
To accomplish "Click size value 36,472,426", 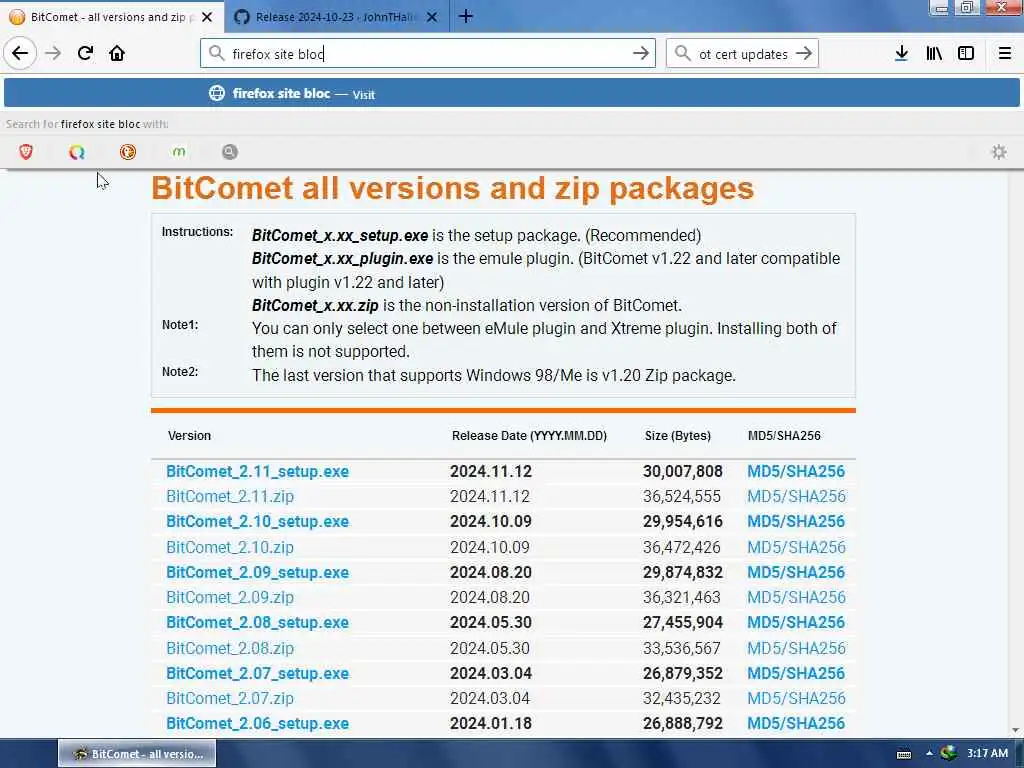I will [682, 547].
